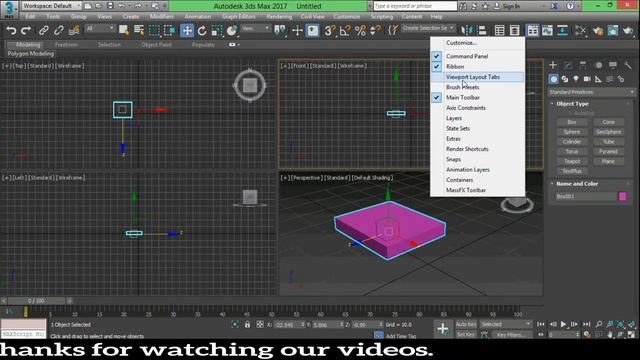Activate Select and Place tool
Screen dimensions: 640x360
(232, 30)
